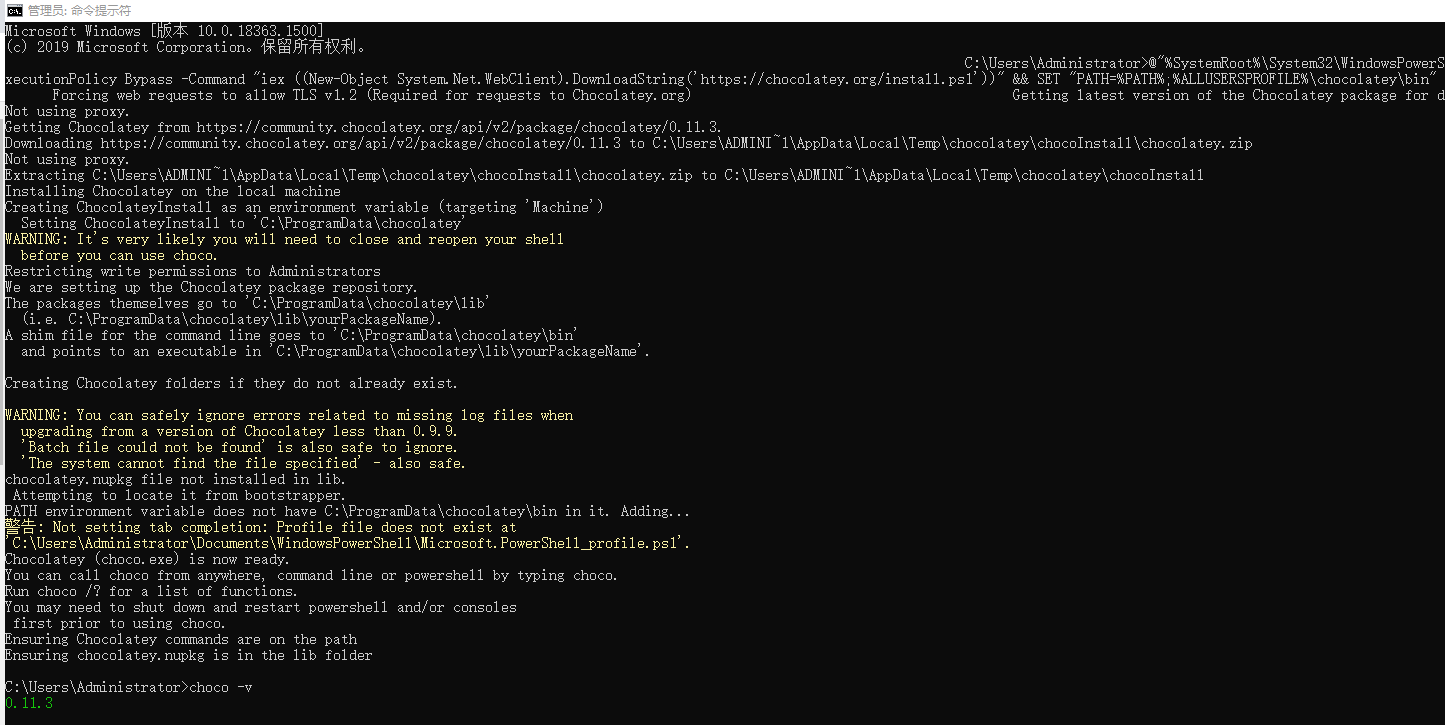Viewport: 1445px width, 725px height.
Task: Click the 'Getting latest version of the Chocolatey package' text
Action: coord(1228,95)
